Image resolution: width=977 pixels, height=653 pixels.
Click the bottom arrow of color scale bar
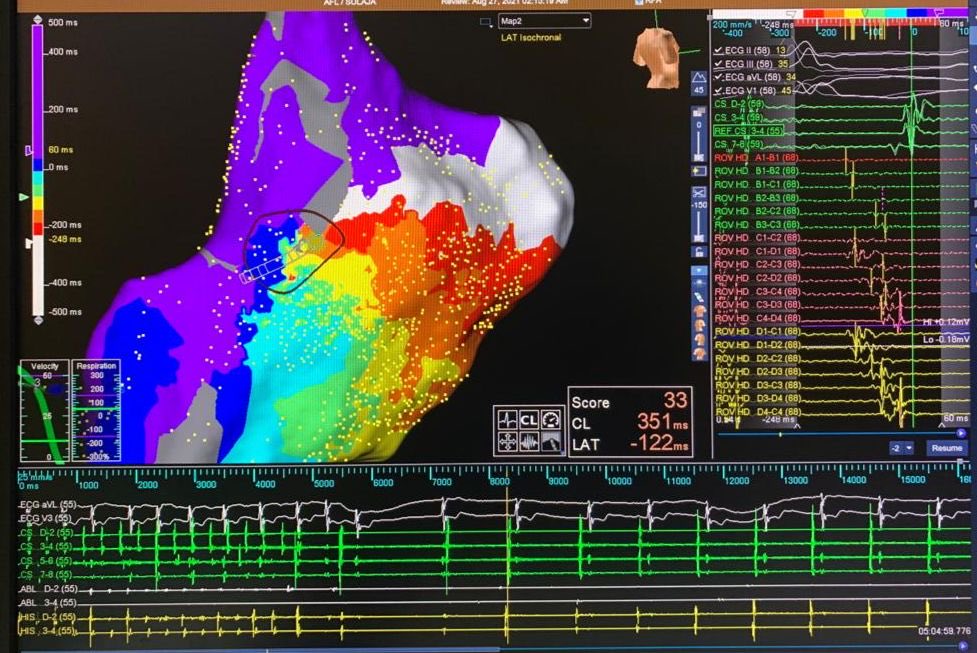click(38, 320)
